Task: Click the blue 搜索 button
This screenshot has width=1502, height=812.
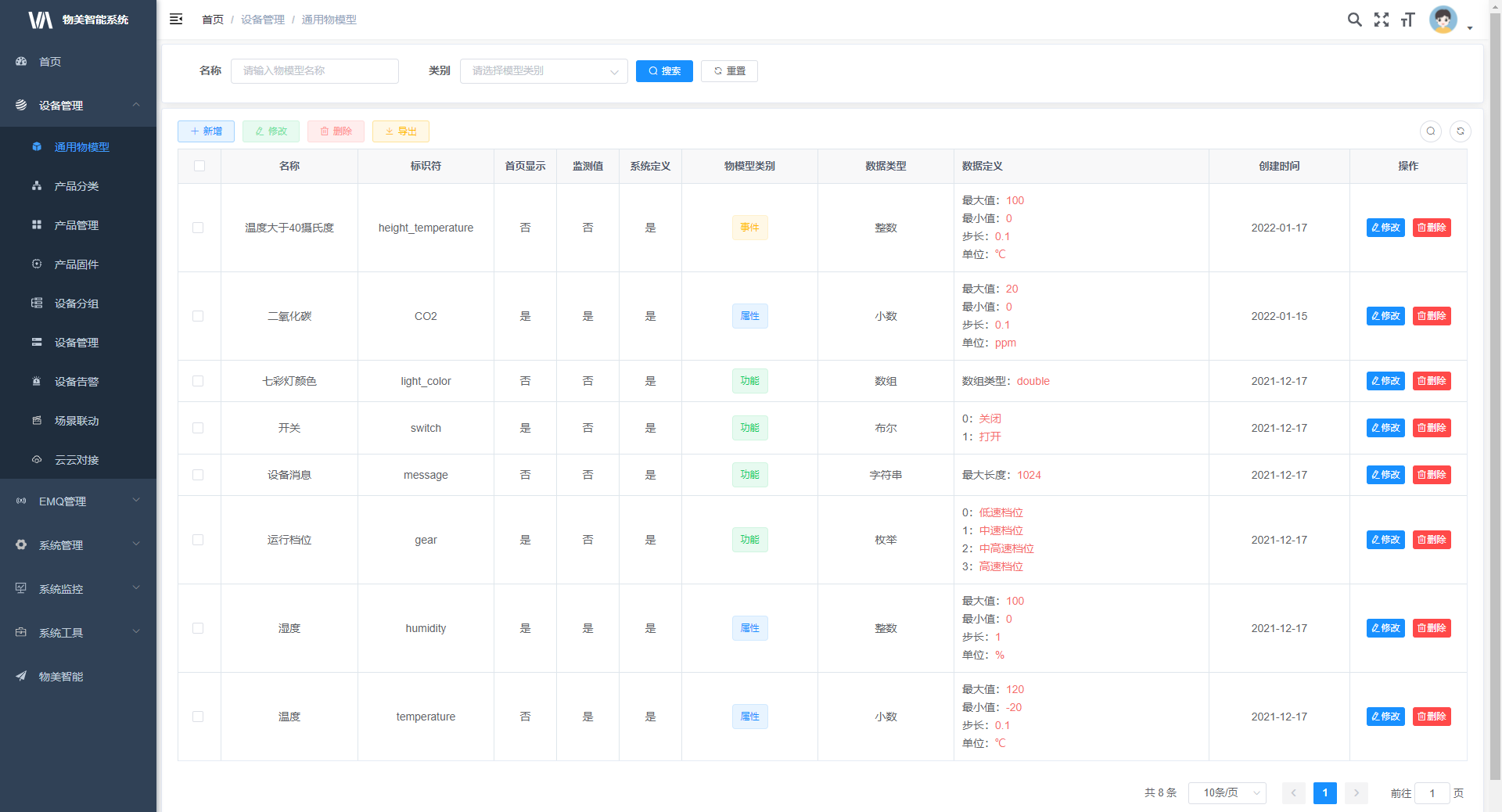Action: (664, 71)
